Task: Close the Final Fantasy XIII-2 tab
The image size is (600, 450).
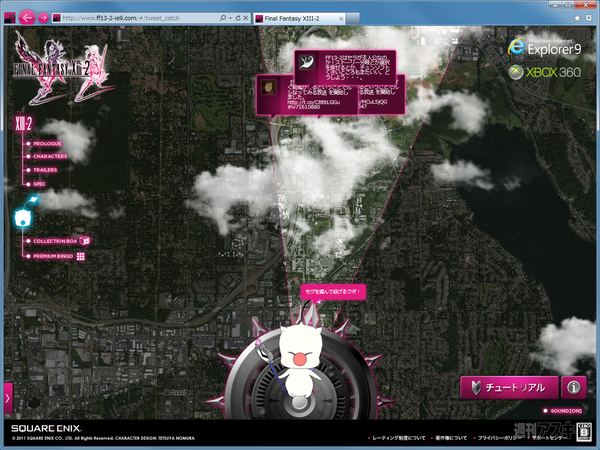Action: [341, 18]
